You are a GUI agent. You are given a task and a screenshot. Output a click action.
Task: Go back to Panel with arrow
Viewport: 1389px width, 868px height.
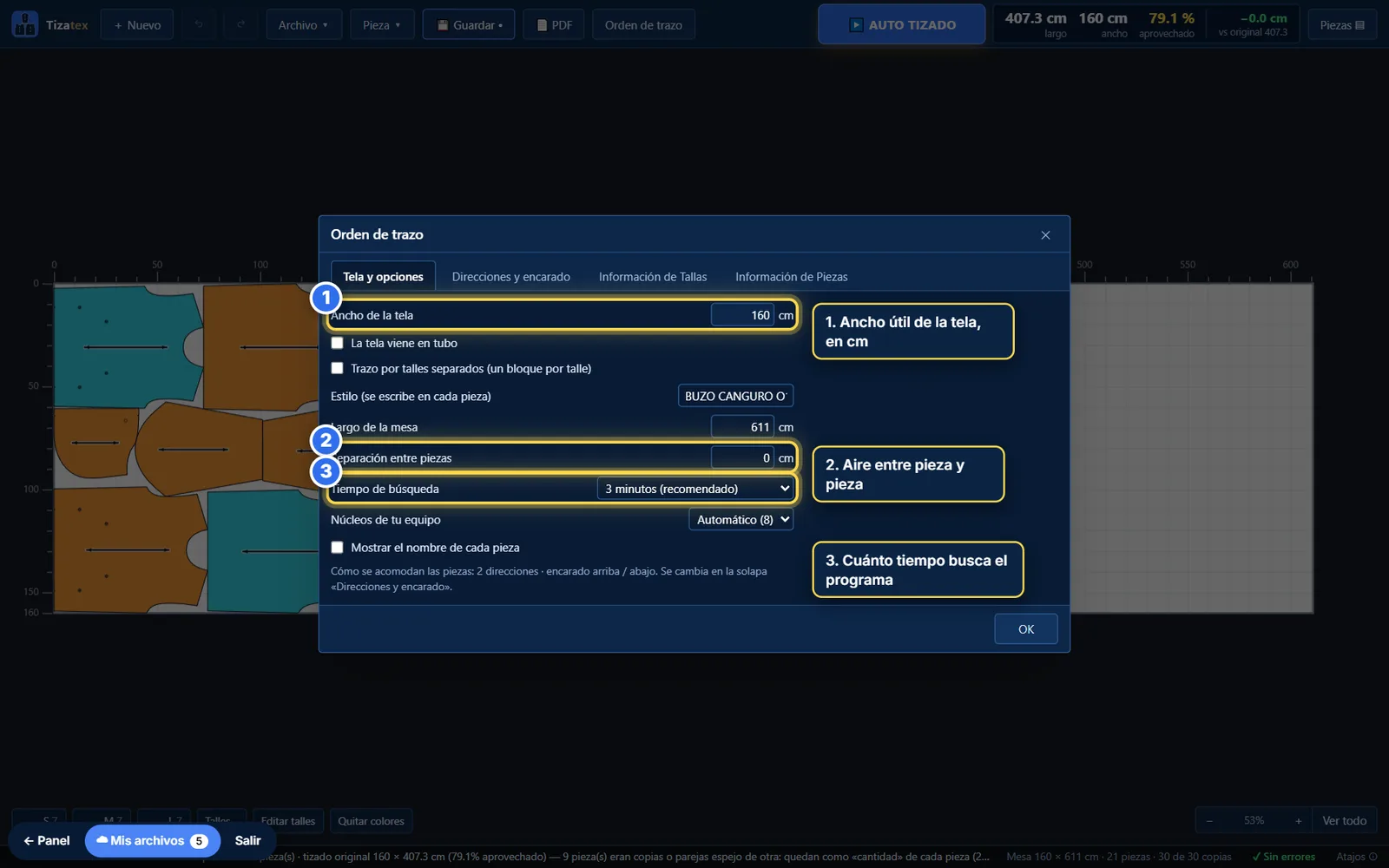pyautogui.click(x=47, y=841)
